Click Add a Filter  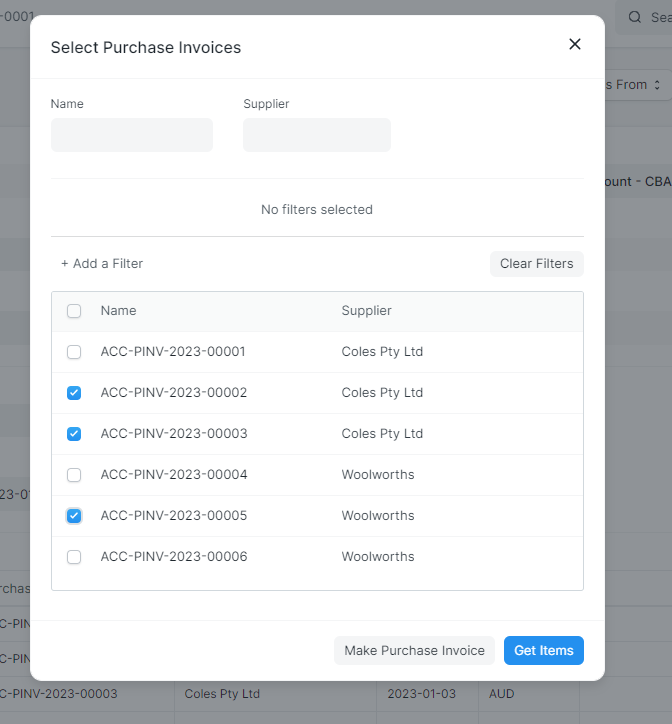(102, 264)
